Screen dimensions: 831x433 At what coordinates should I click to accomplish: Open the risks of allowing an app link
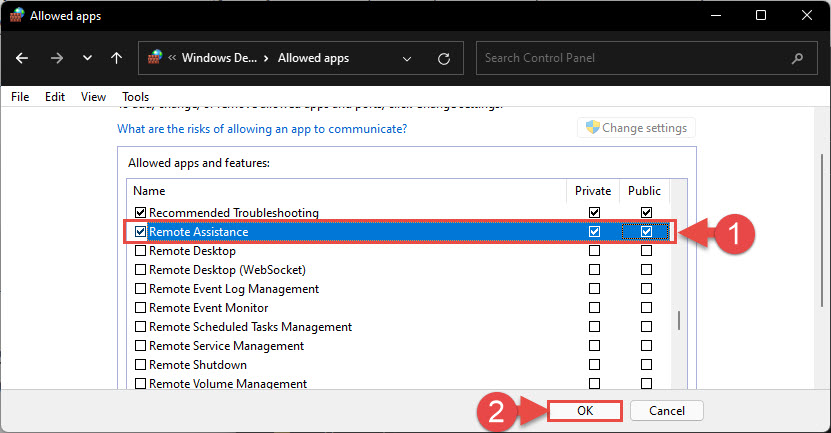(x=262, y=129)
